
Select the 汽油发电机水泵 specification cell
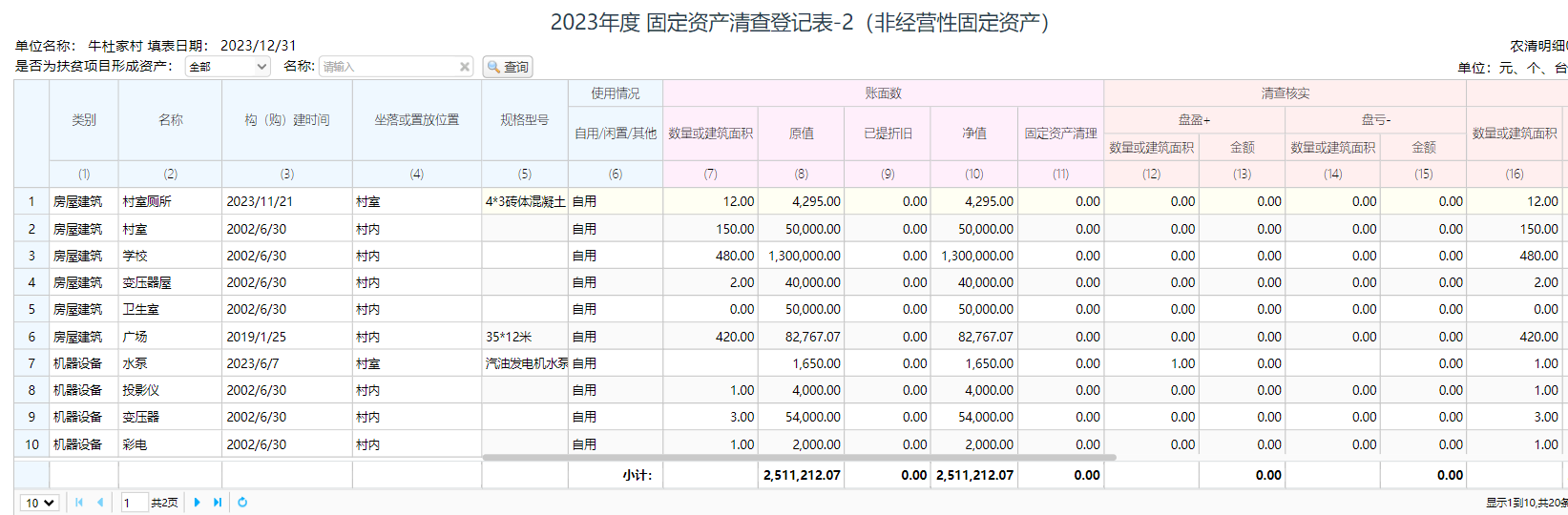[525, 363]
